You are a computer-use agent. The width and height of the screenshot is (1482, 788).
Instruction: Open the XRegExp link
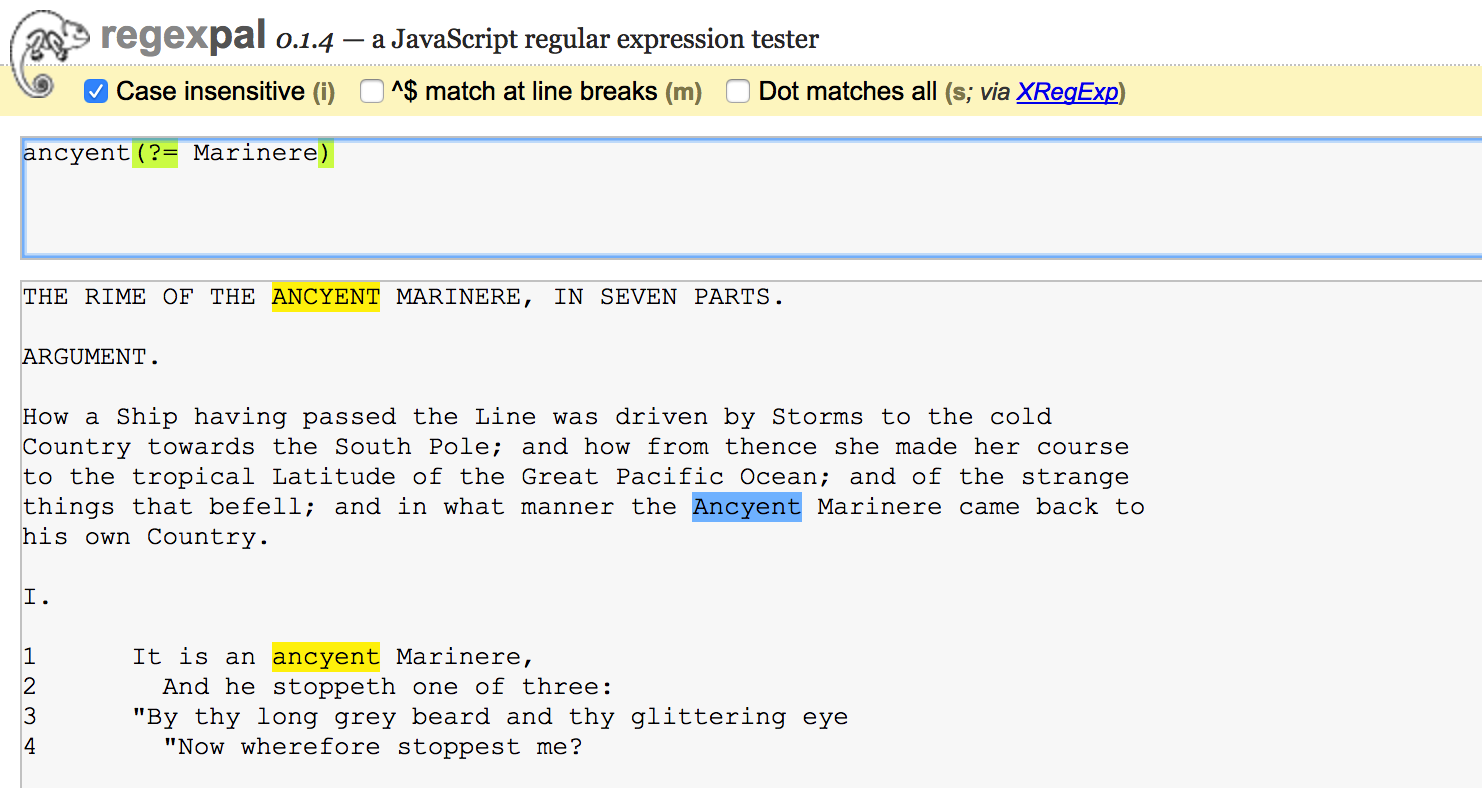tap(1067, 92)
